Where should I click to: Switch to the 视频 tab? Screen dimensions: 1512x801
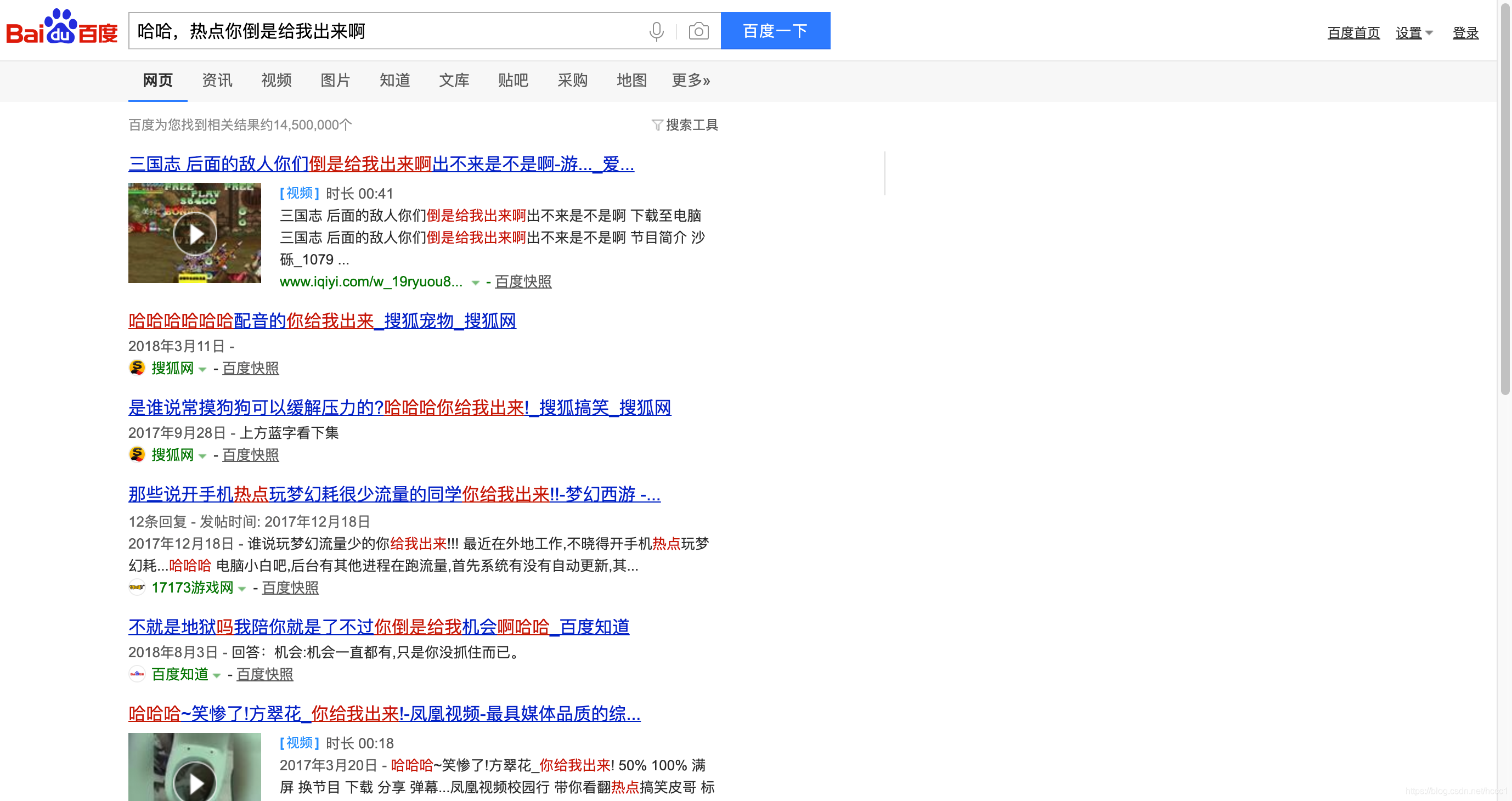[x=277, y=81]
